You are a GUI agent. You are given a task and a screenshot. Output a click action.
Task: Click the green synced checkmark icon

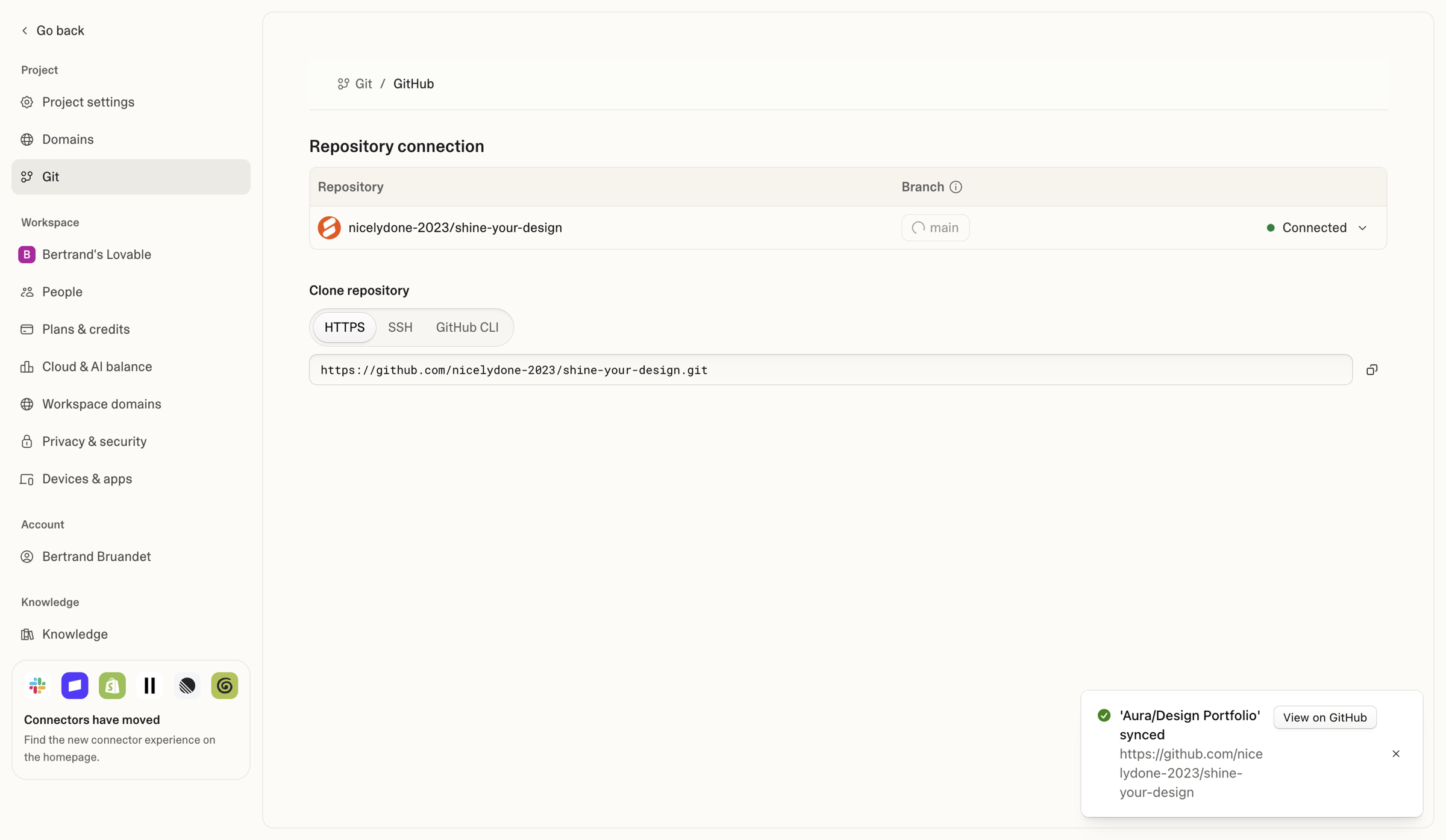click(x=1104, y=716)
